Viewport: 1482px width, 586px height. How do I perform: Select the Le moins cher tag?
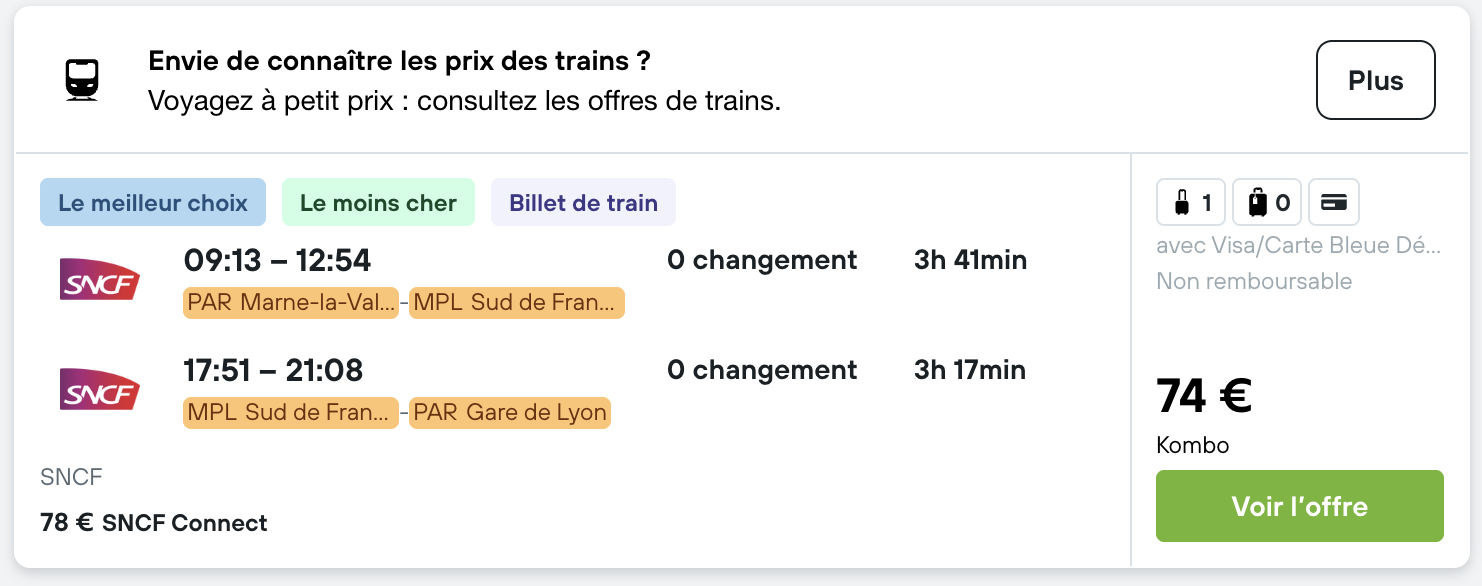tap(378, 203)
